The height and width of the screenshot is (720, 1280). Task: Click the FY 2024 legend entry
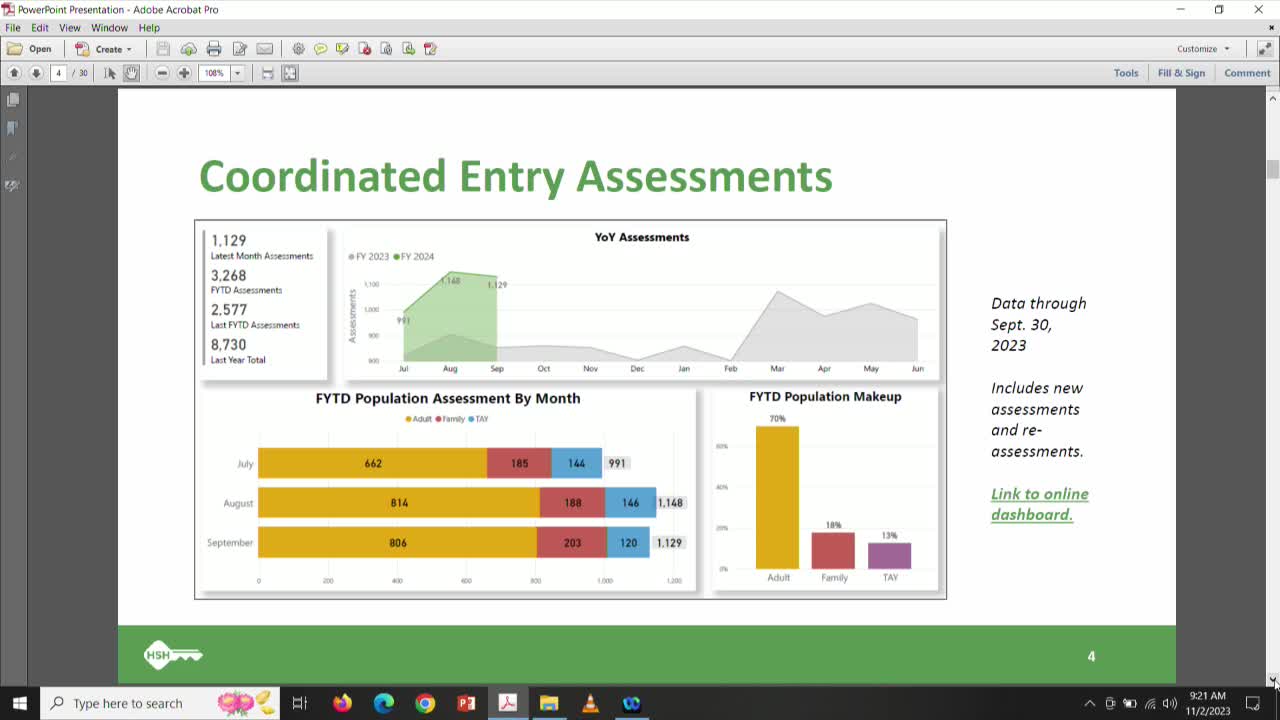point(414,257)
